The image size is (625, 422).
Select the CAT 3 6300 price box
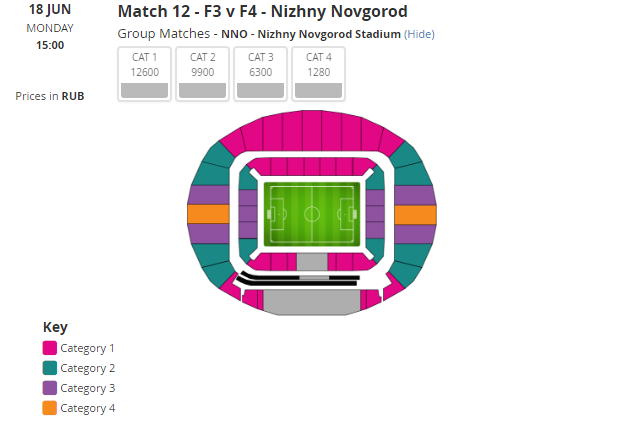[x=260, y=74]
